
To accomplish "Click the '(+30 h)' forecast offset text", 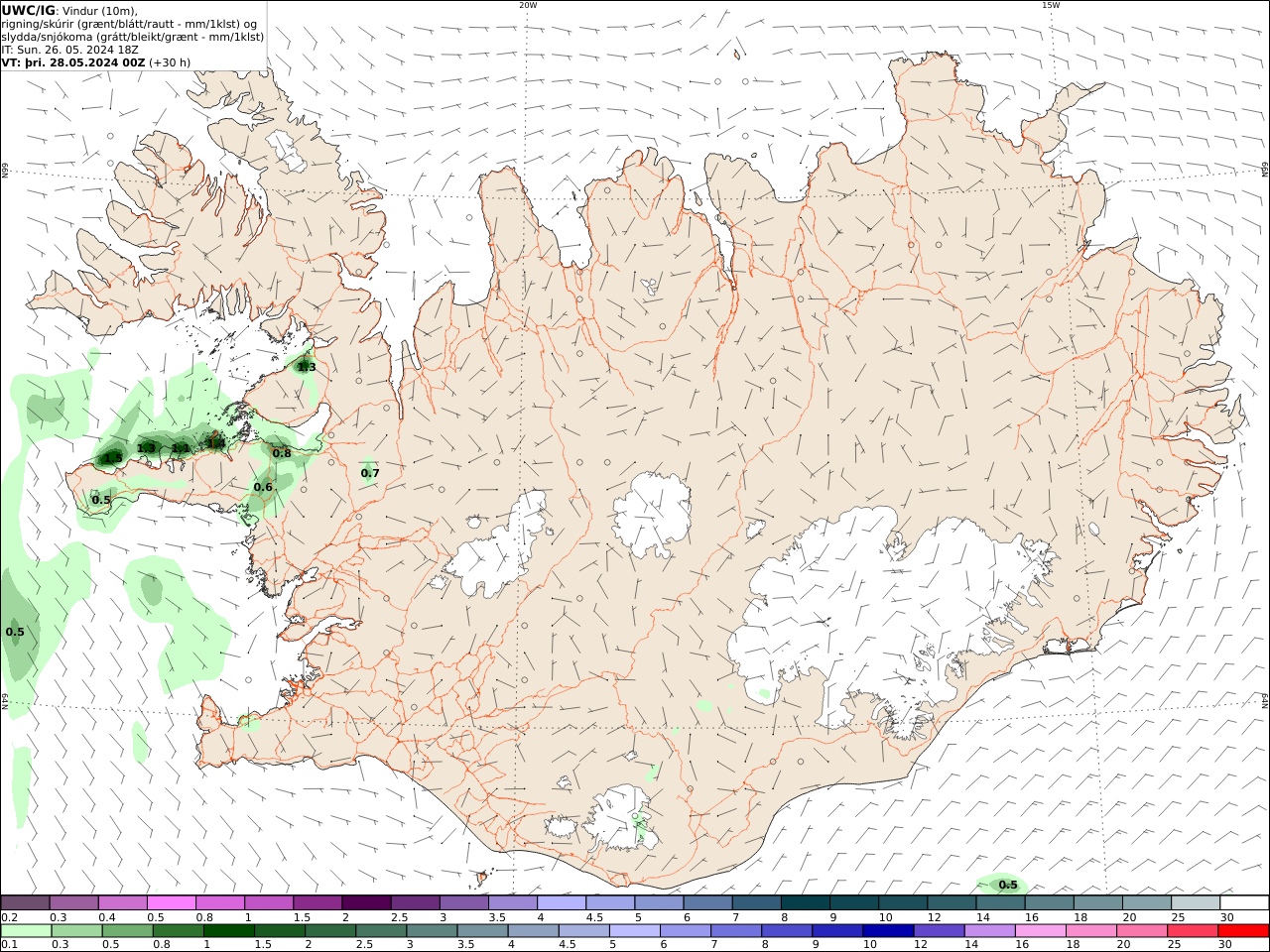I will [170, 61].
